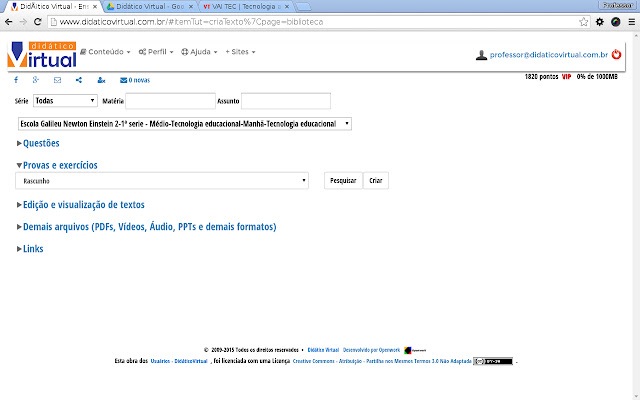Image resolution: width=640 pixels, height=400 pixels.
Task: Switch to the Google Drive Didático Virtual tab
Action: [x=149, y=7]
